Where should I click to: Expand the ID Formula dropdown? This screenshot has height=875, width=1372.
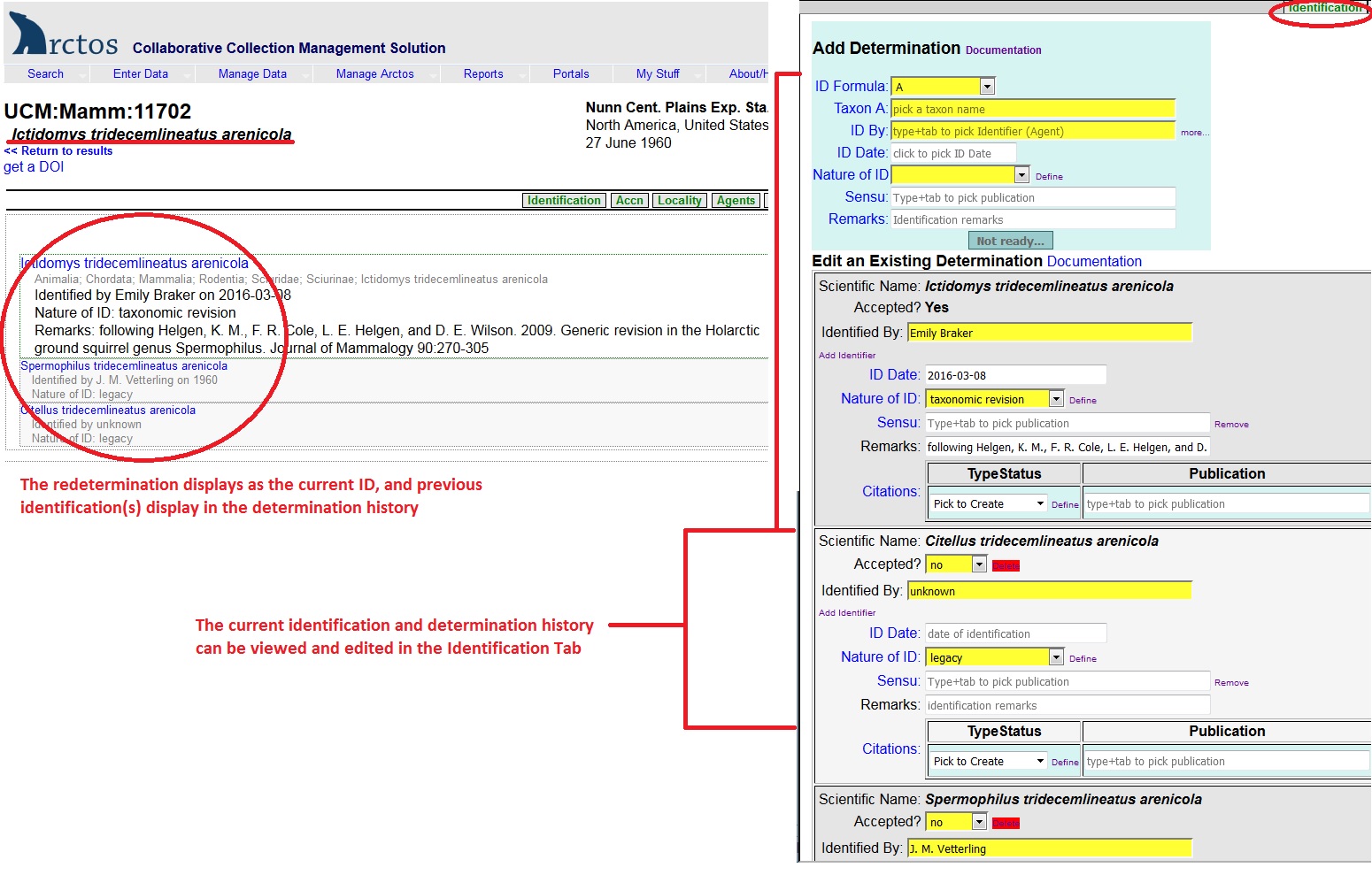944,87
